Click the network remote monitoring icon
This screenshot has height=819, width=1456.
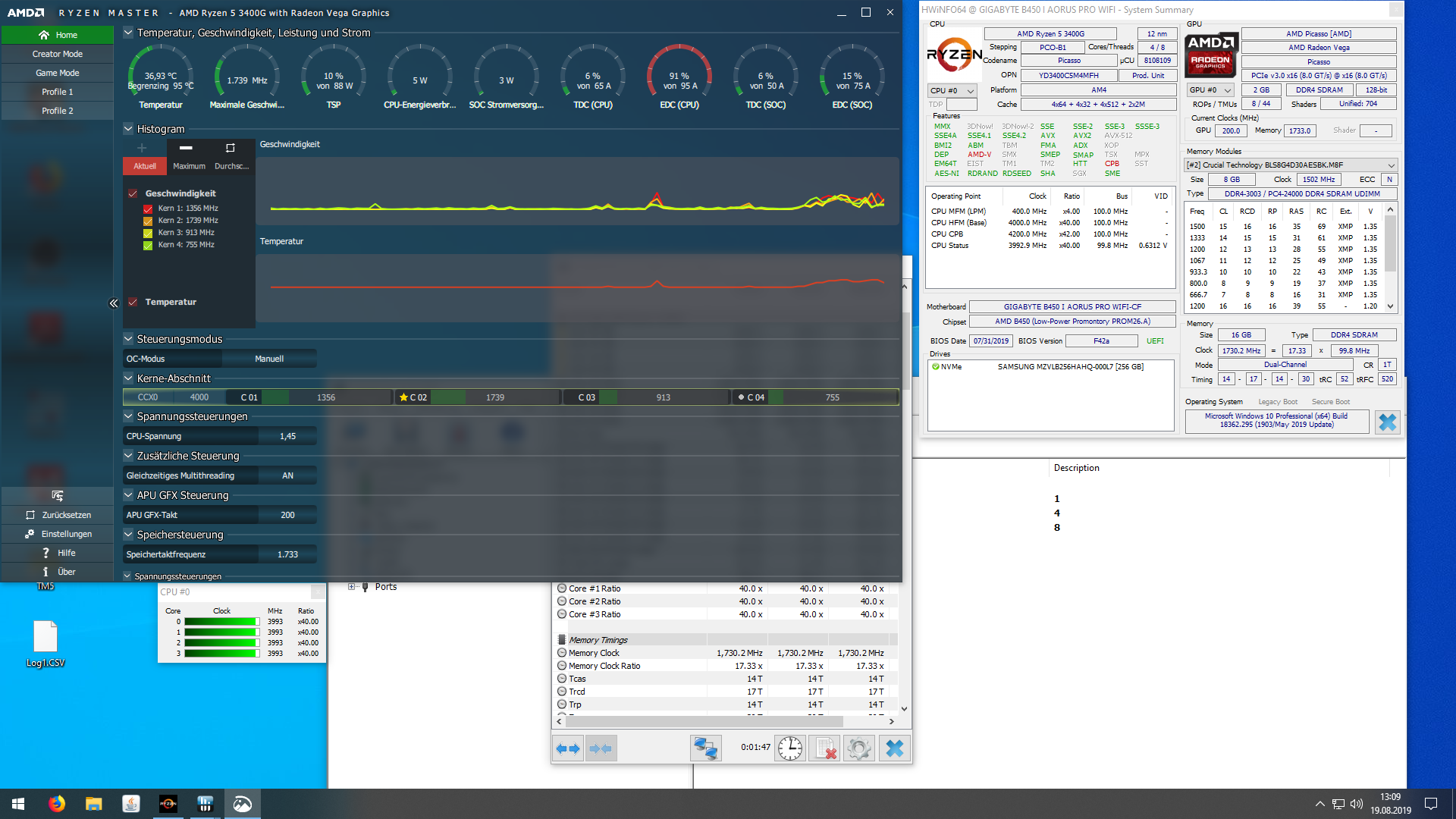tap(705, 748)
